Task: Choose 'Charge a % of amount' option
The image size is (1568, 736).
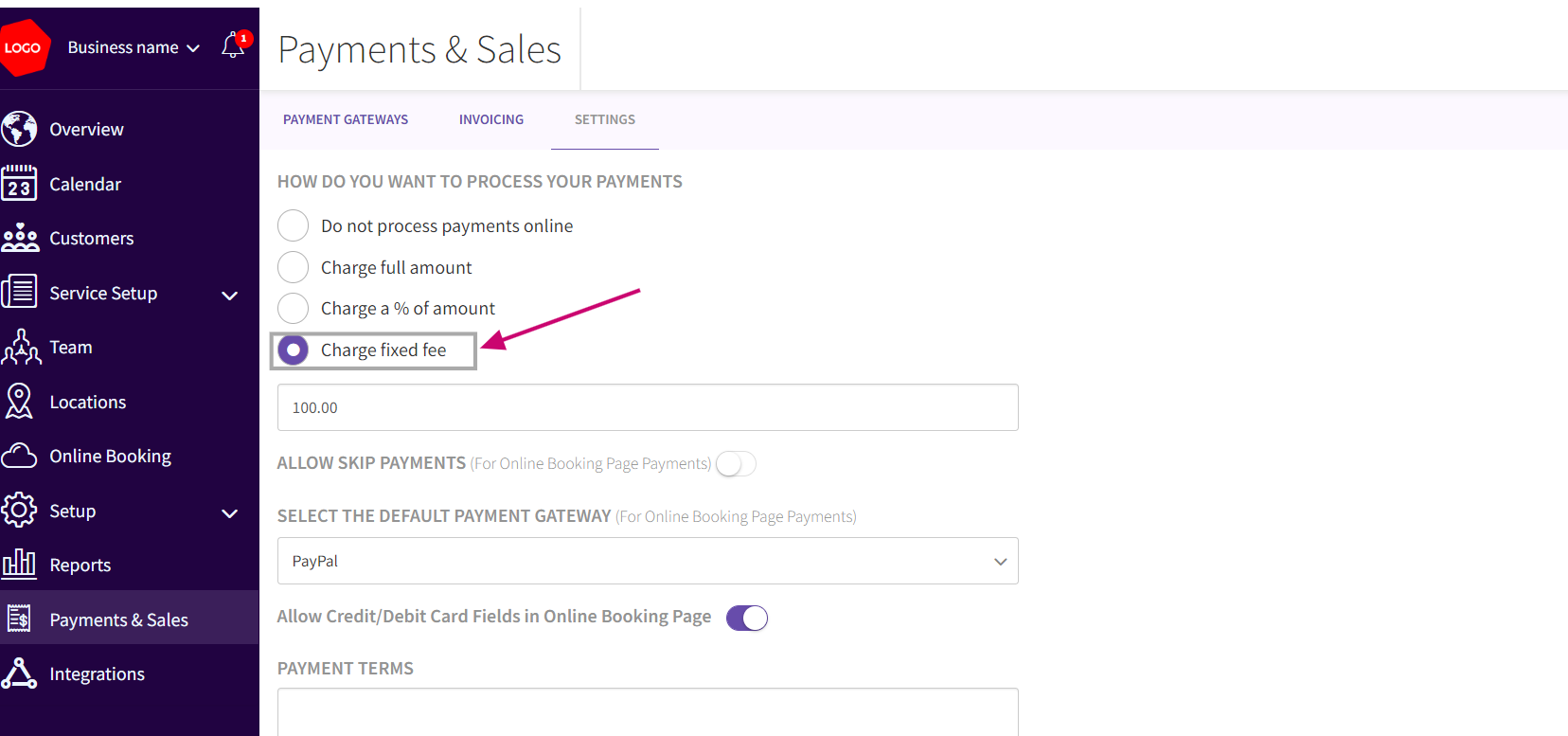Action: 294,309
